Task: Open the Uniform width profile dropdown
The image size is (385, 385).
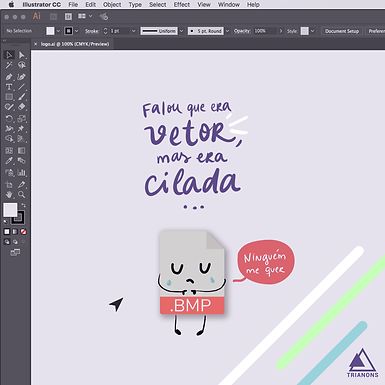Action: click(x=182, y=31)
